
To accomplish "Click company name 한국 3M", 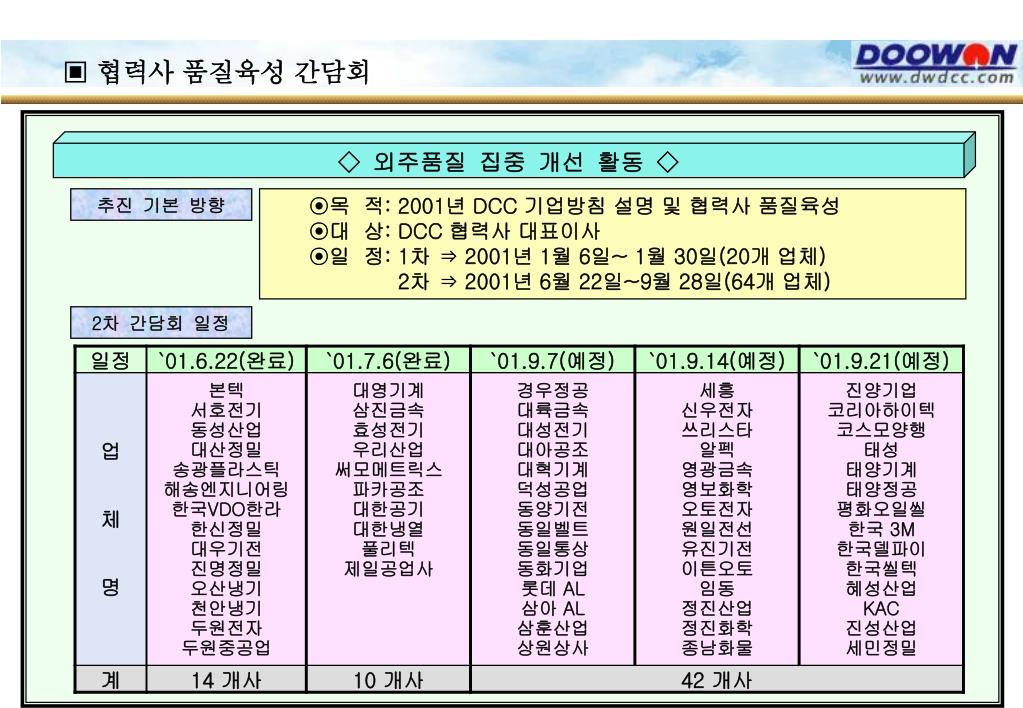I will (x=881, y=529).
